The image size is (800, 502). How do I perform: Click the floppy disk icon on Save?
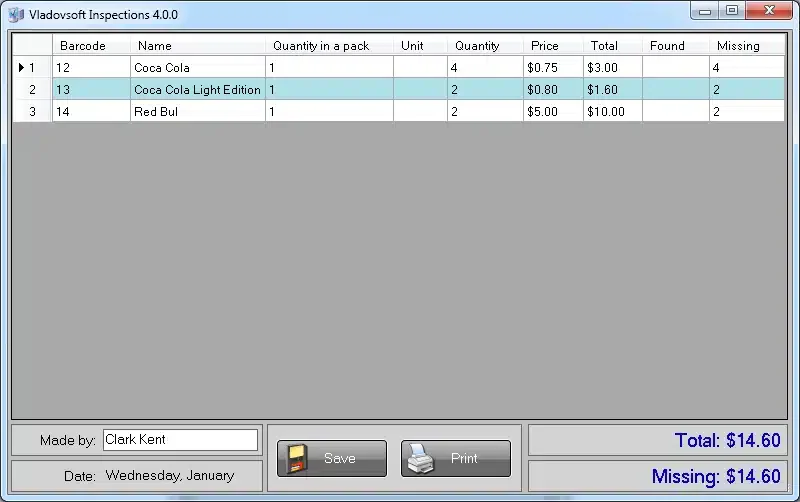[x=297, y=458]
